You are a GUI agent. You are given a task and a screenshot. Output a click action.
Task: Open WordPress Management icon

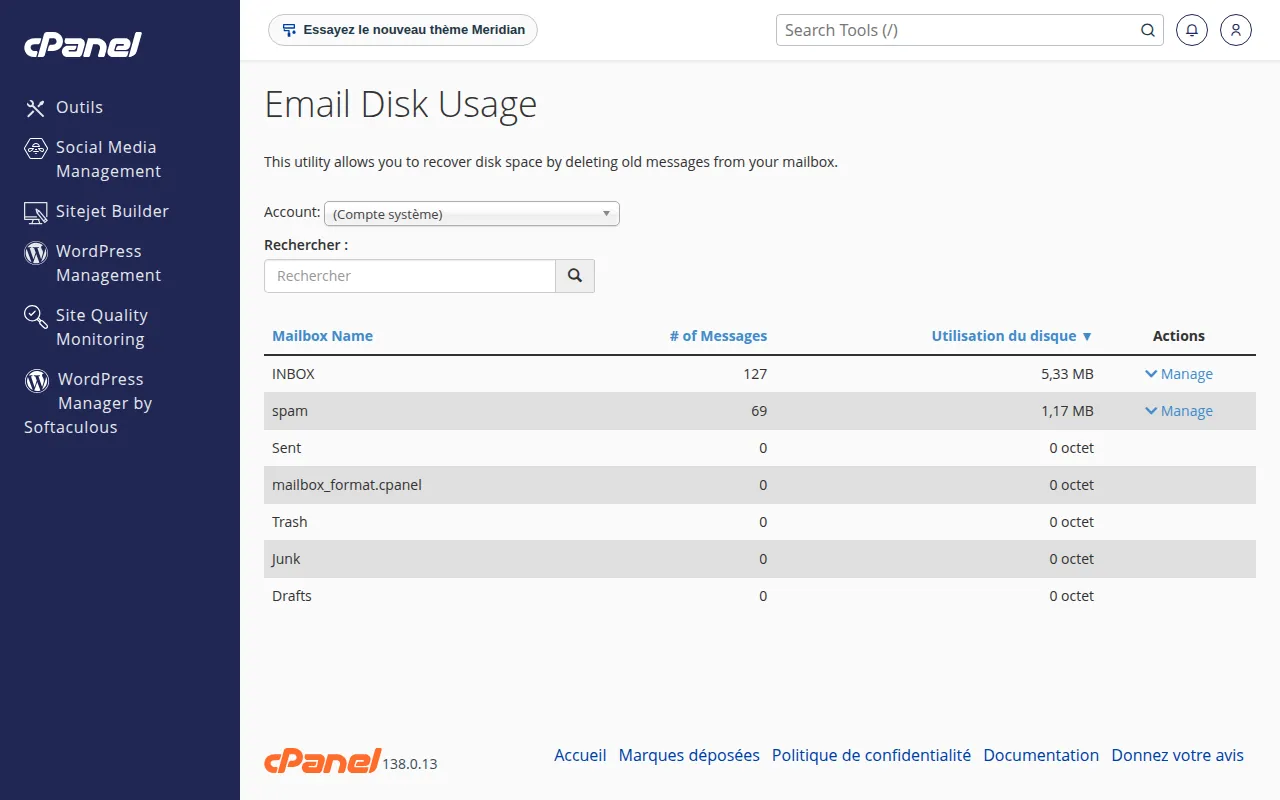click(36, 252)
